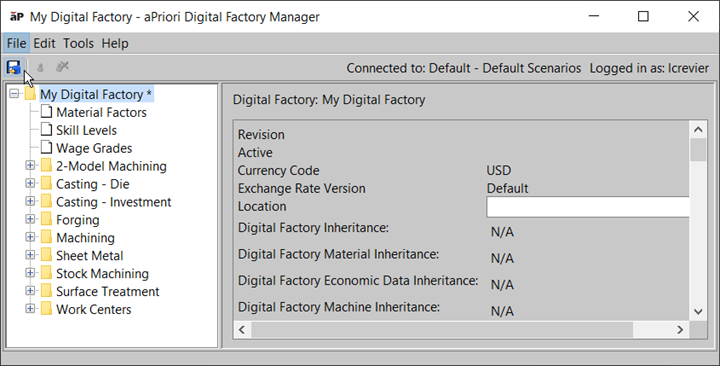
Task: Open the Edit menu
Action: [45, 44]
